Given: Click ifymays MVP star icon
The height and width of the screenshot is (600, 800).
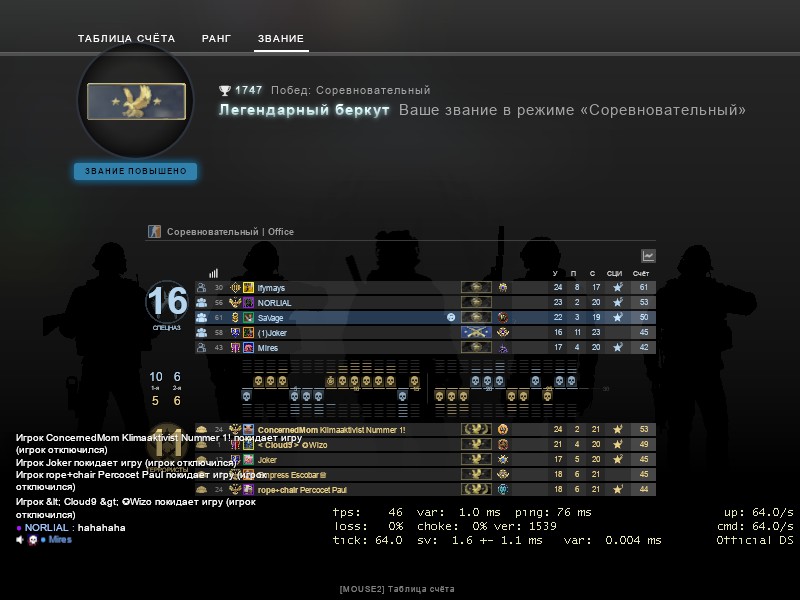Looking at the screenshot, I should (x=617, y=287).
